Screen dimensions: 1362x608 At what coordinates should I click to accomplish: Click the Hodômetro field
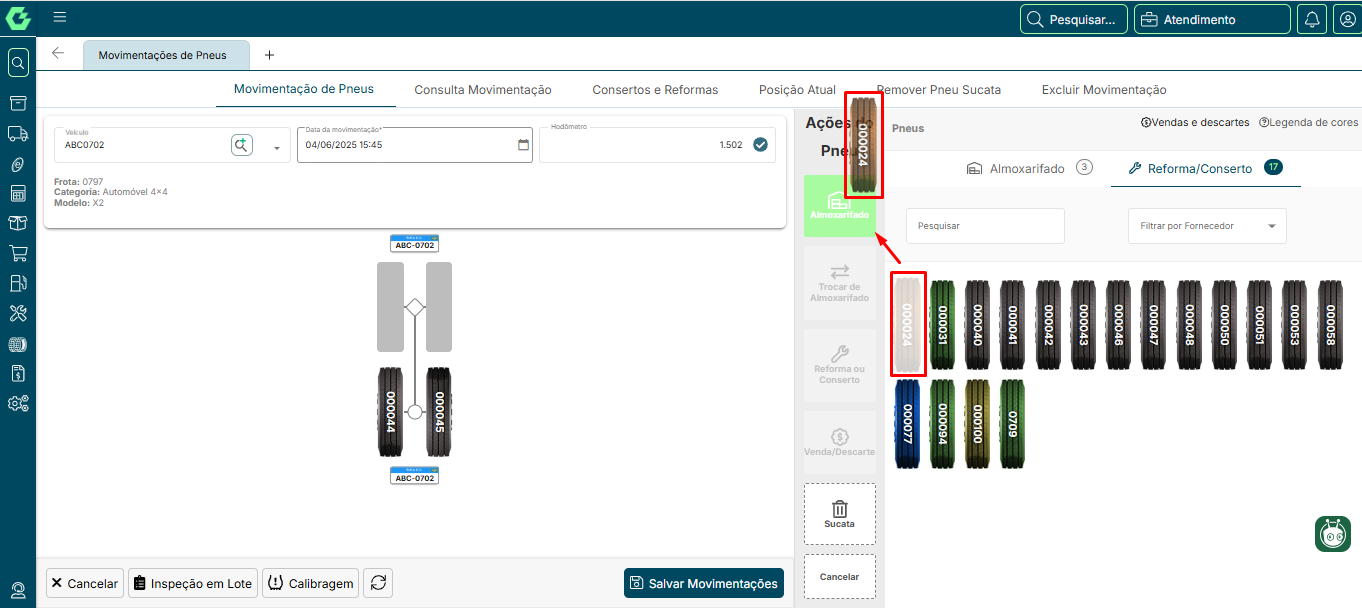click(657, 145)
